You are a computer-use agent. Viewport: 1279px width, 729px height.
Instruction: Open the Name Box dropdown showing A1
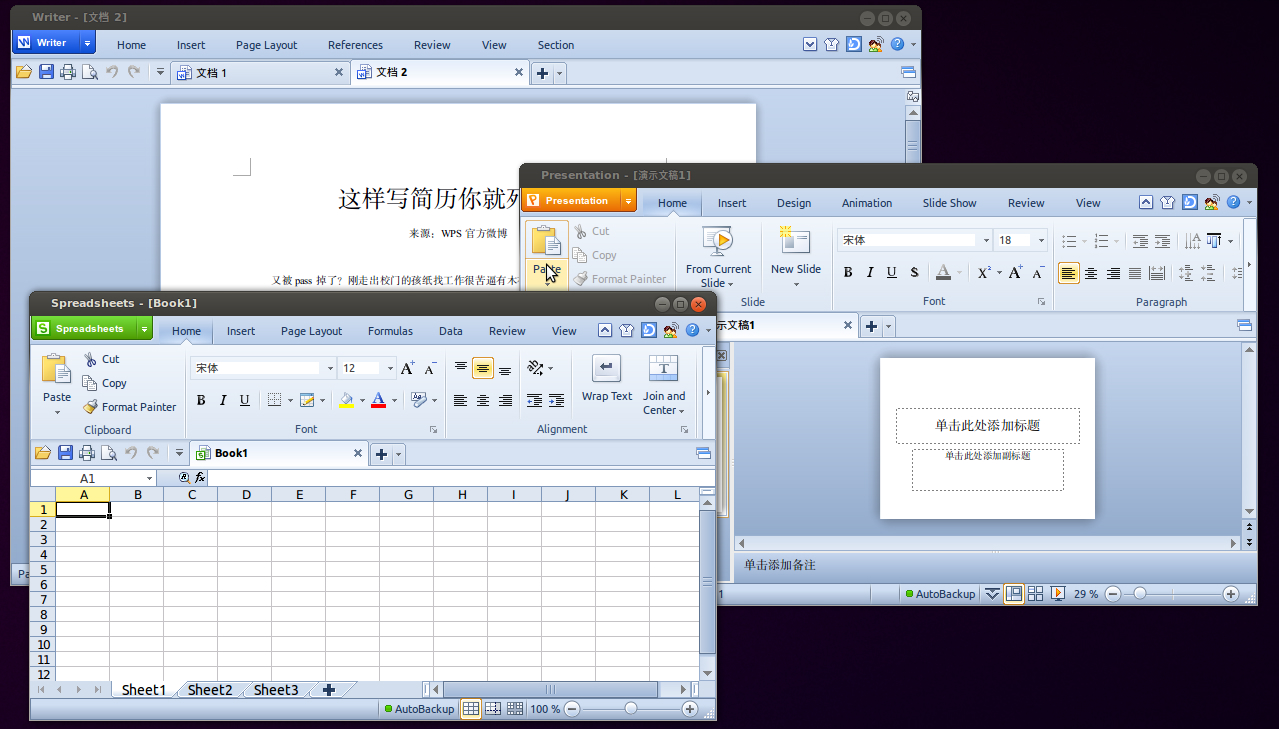click(x=149, y=479)
